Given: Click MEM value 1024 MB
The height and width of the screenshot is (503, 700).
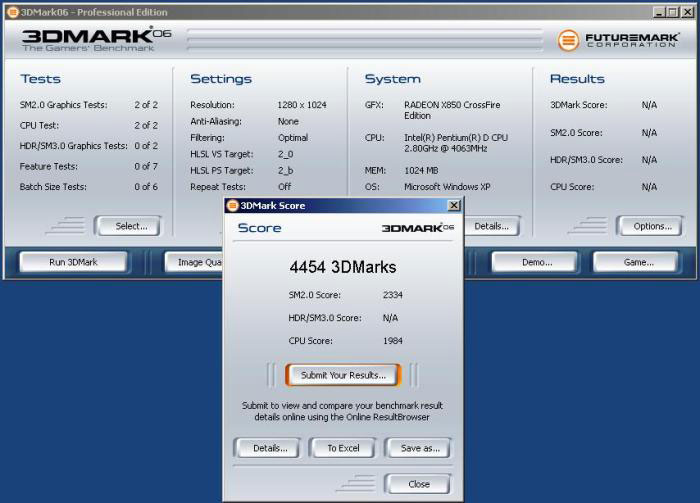Looking at the screenshot, I should (421, 170).
